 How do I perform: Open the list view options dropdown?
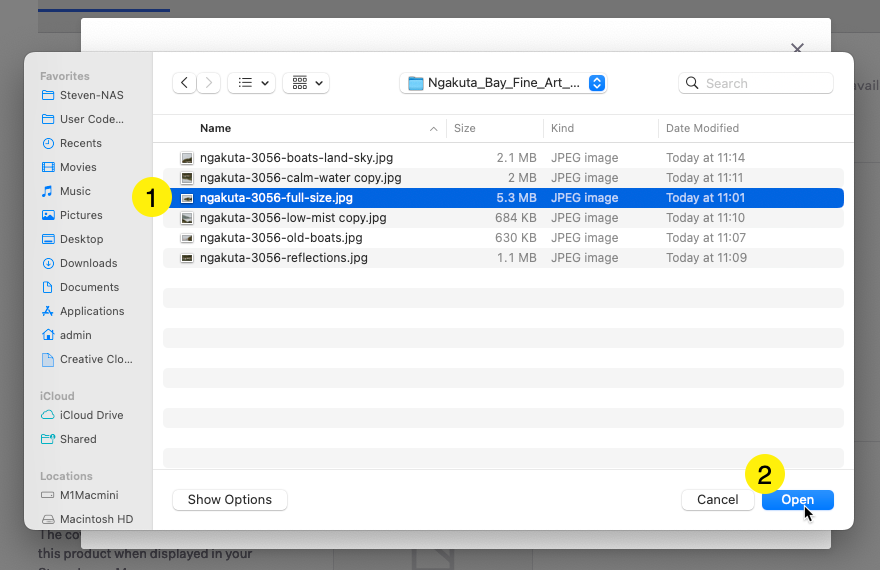tap(251, 84)
